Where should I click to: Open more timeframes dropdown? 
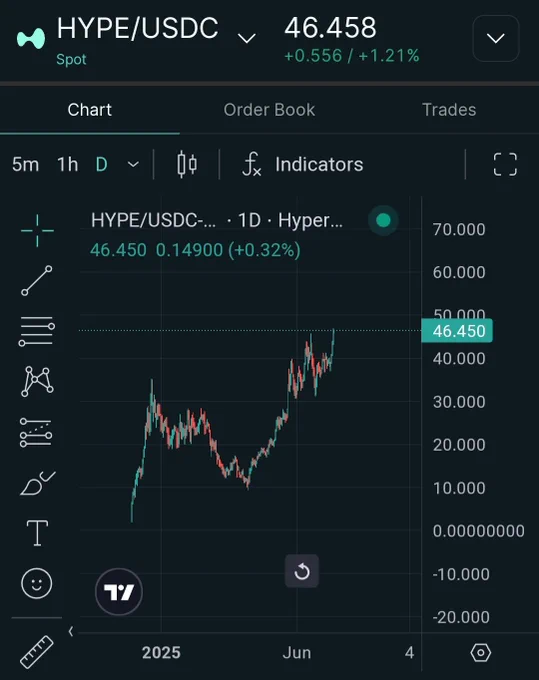pyautogui.click(x=133, y=164)
